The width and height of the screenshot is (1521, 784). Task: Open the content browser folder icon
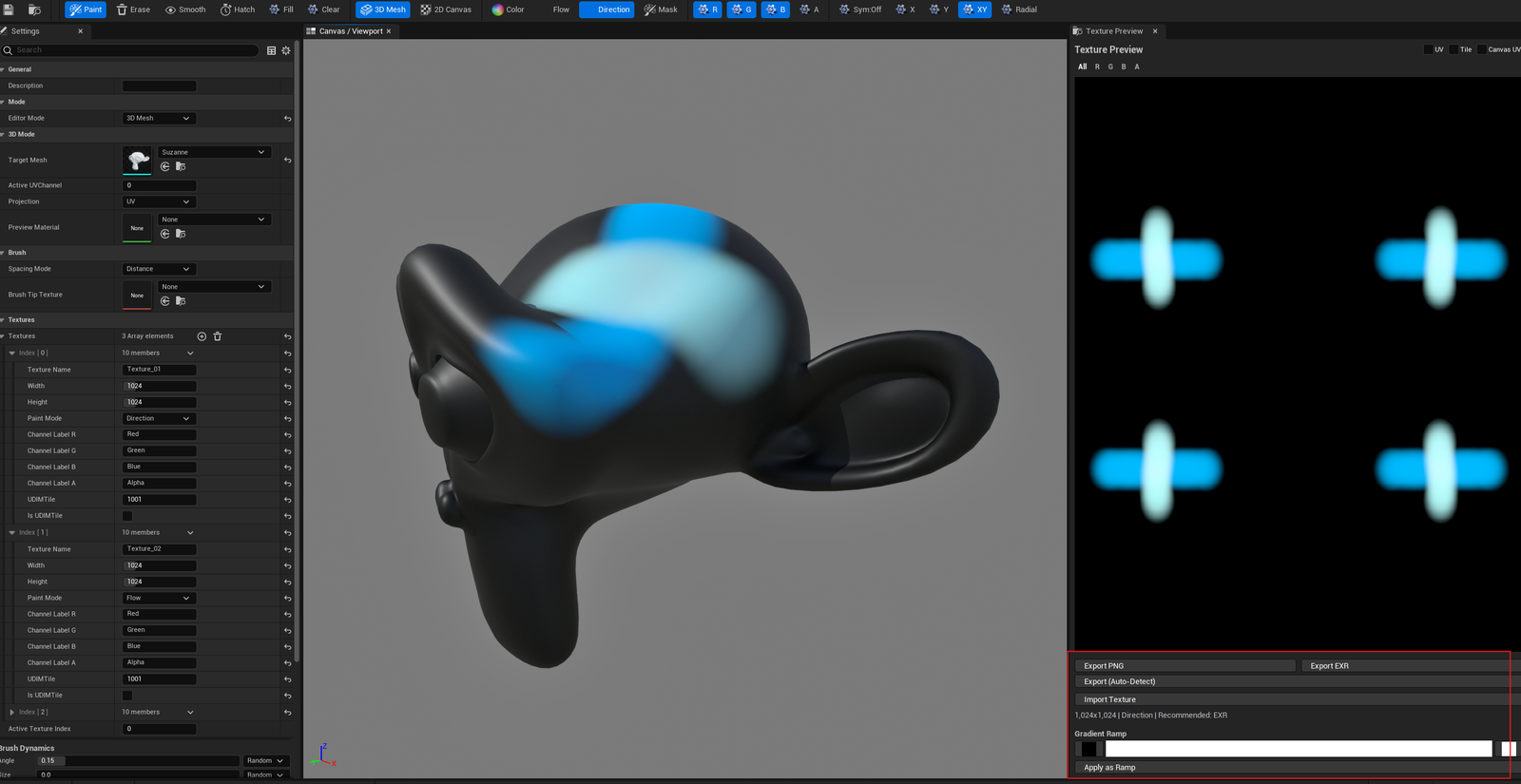34,10
